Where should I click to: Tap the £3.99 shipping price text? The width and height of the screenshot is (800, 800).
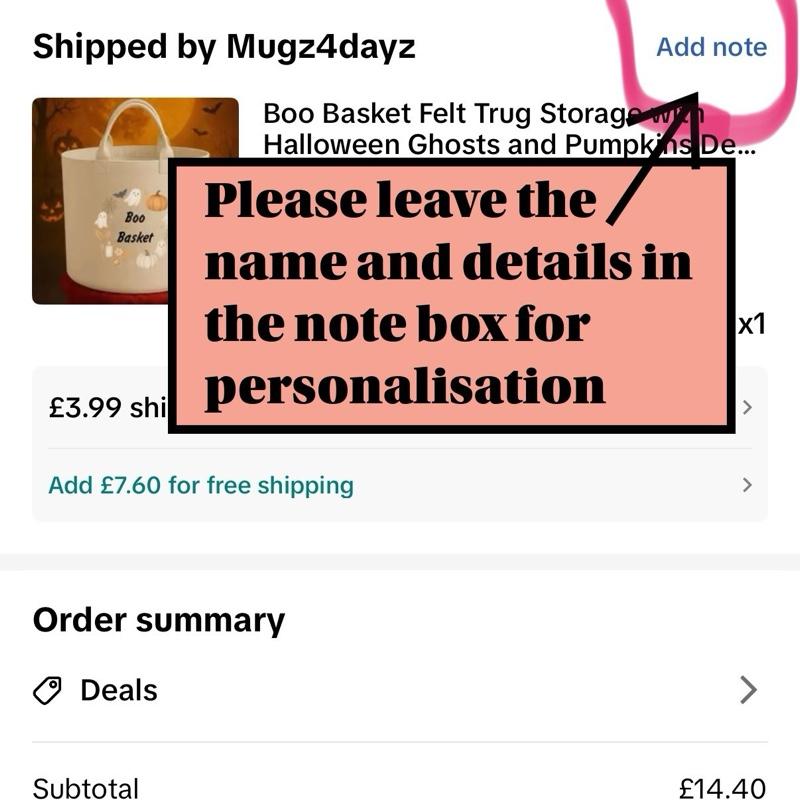108,408
